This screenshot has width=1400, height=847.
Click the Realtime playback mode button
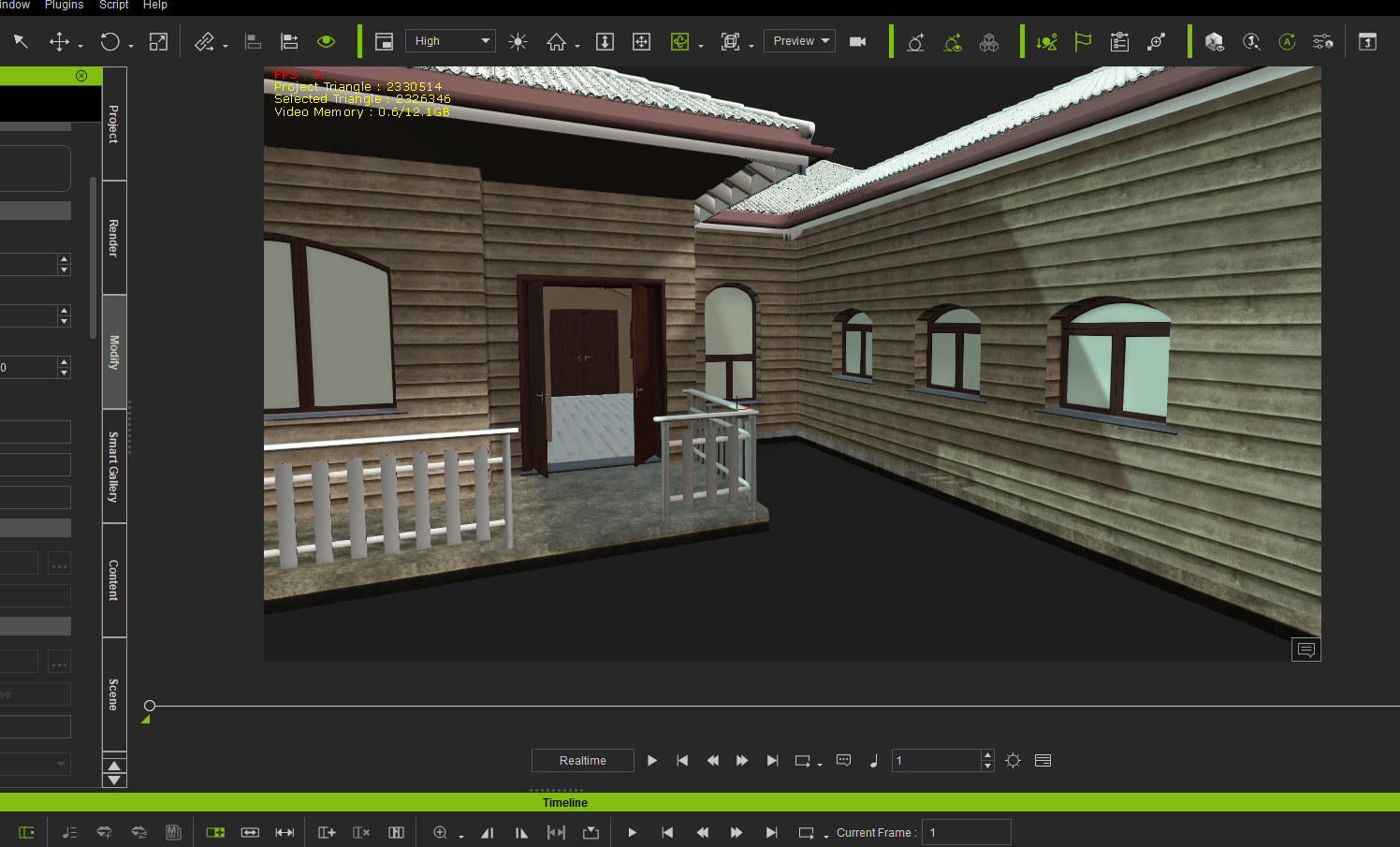point(582,761)
